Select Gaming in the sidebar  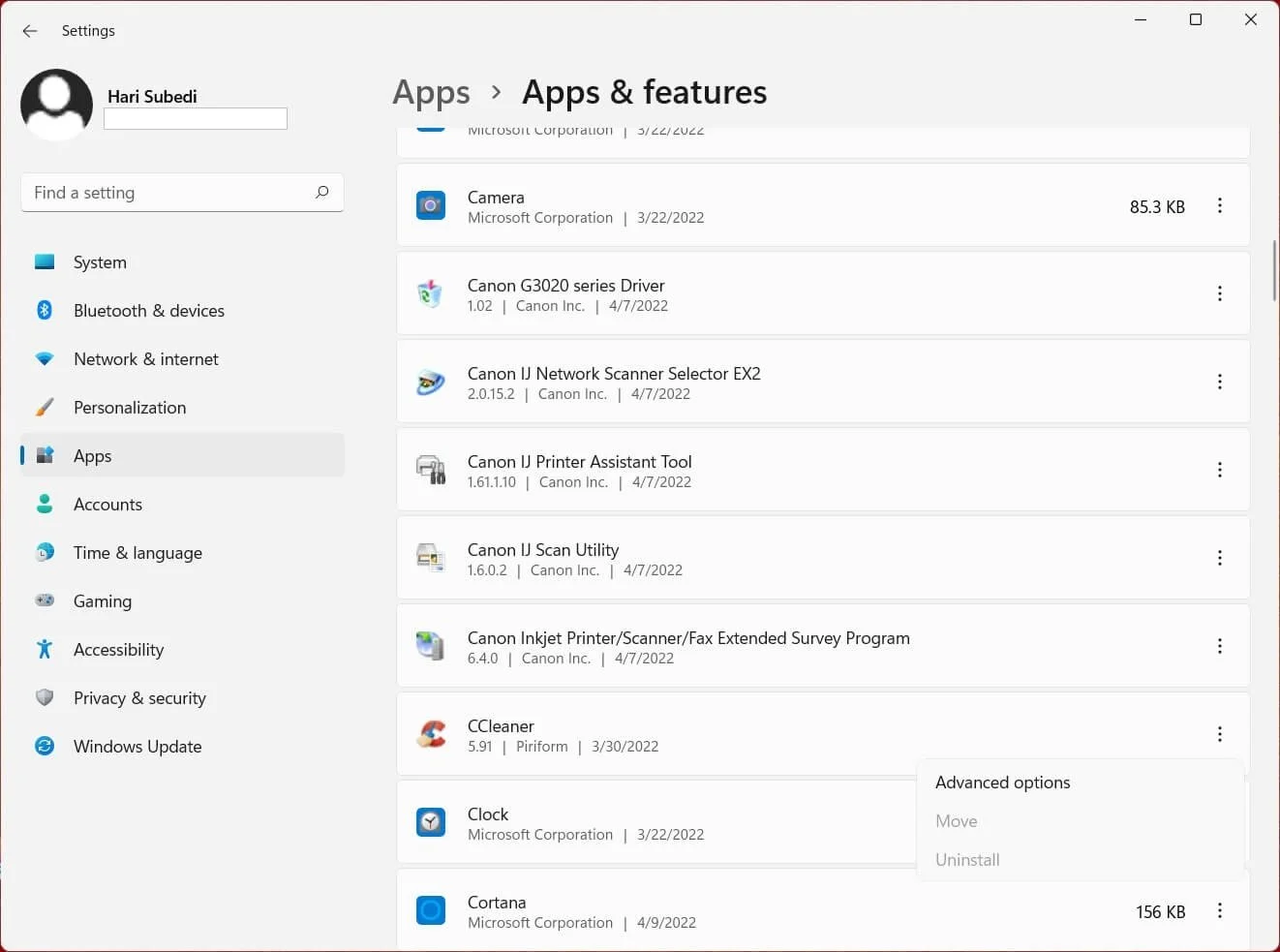[102, 600]
